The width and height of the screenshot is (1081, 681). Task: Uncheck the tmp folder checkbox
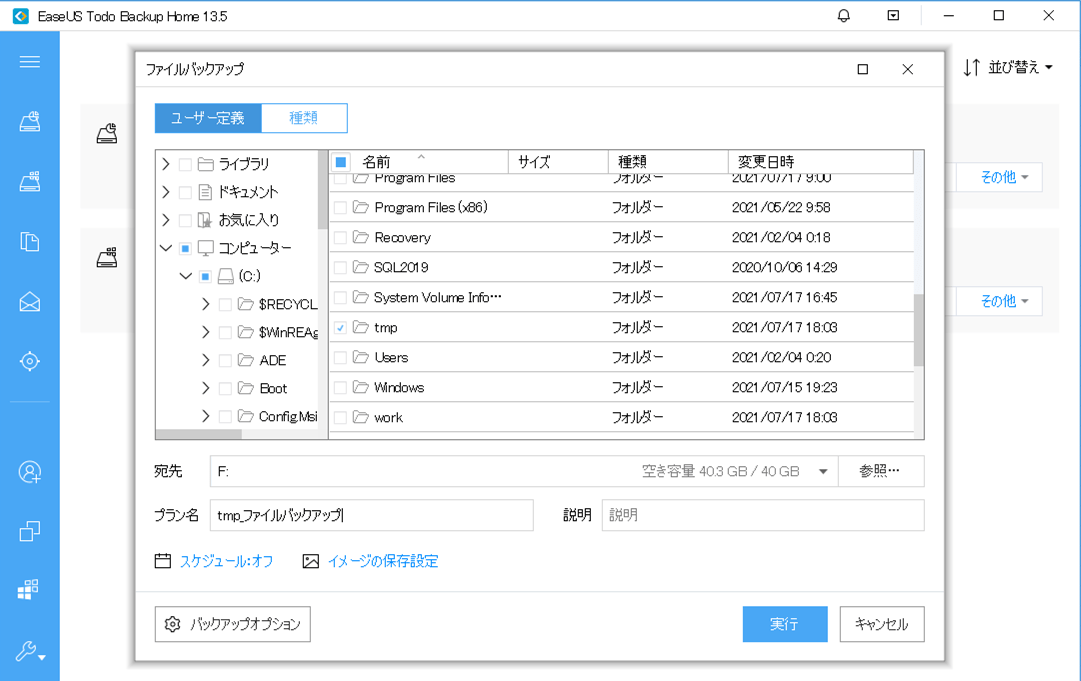point(340,328)
